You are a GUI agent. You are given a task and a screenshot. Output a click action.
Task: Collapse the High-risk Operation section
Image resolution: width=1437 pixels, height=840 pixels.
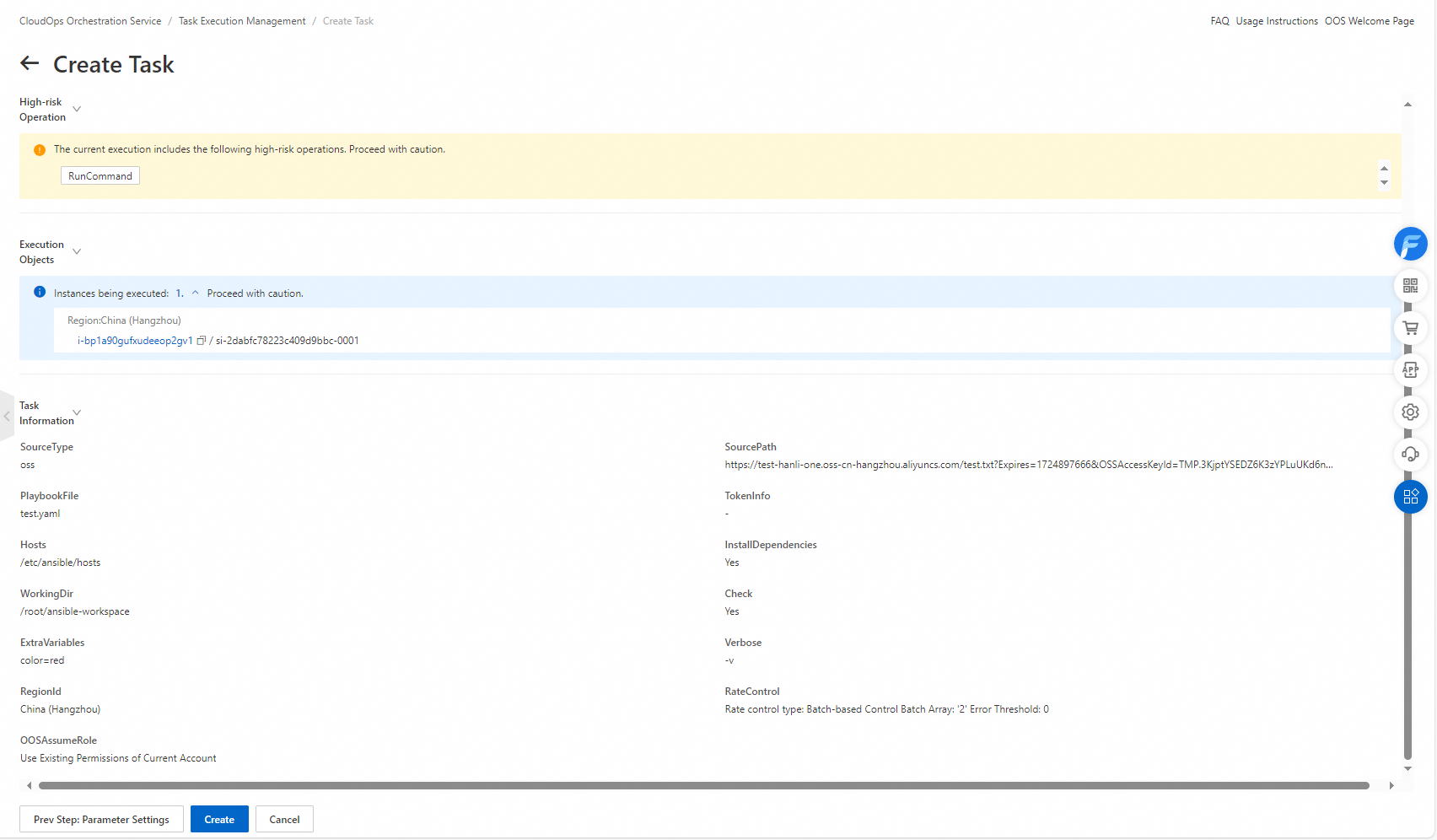point(77,109)
